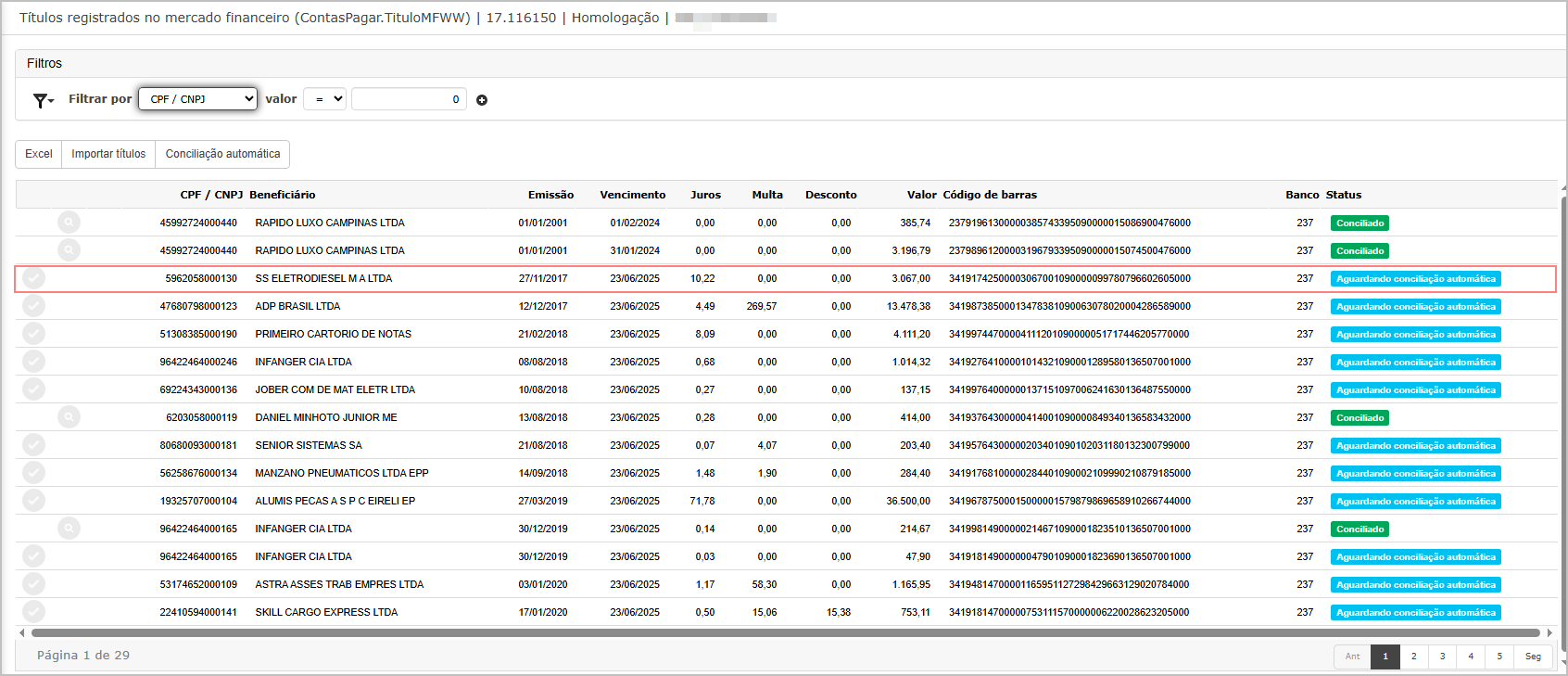Add filter with the plus circle icon
1568x676 pixels.
(x=482, y=100)
